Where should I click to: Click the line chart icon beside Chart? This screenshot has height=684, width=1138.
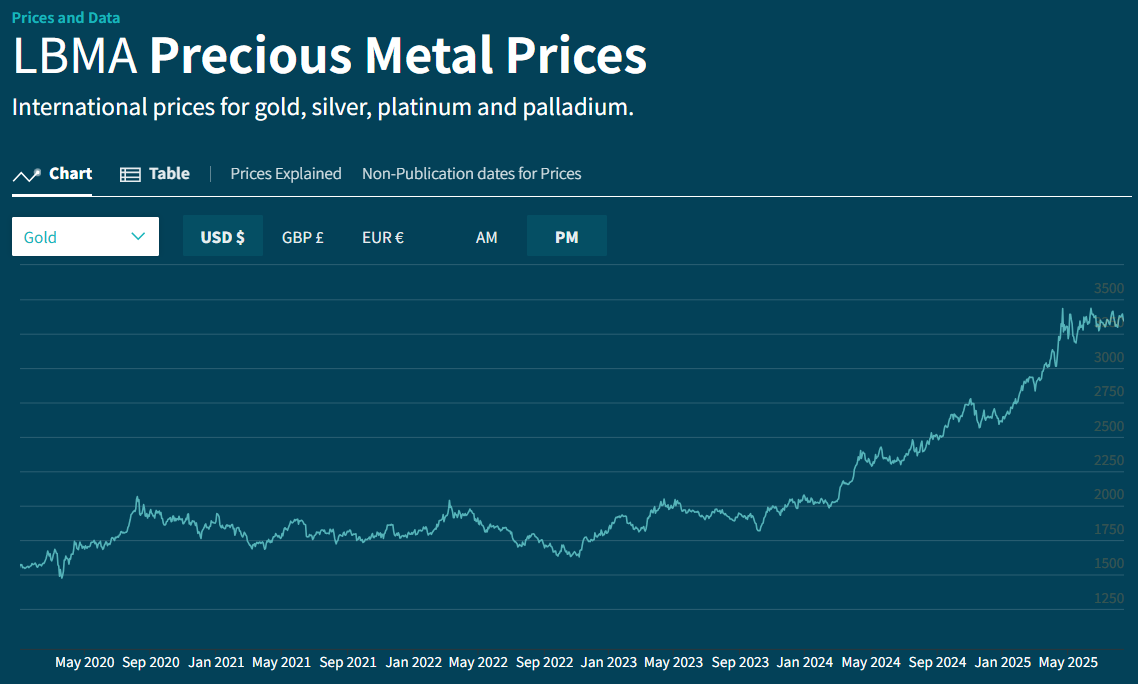click(x=26, y=175)
